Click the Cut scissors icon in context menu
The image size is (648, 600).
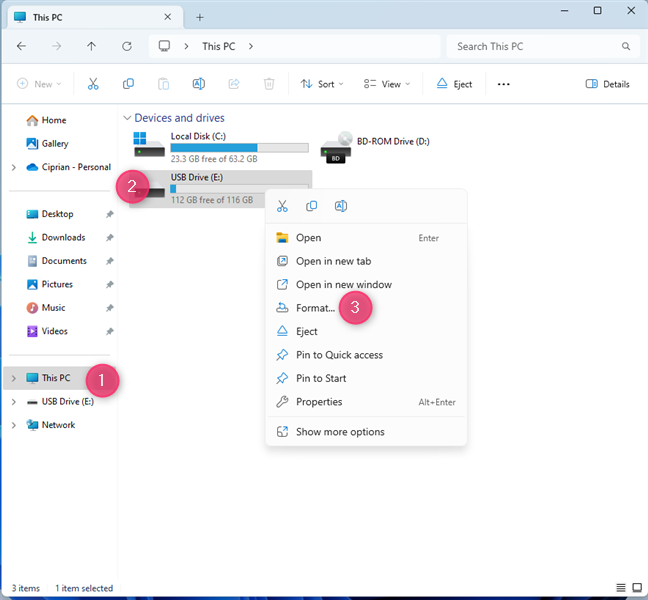(282, 206)
